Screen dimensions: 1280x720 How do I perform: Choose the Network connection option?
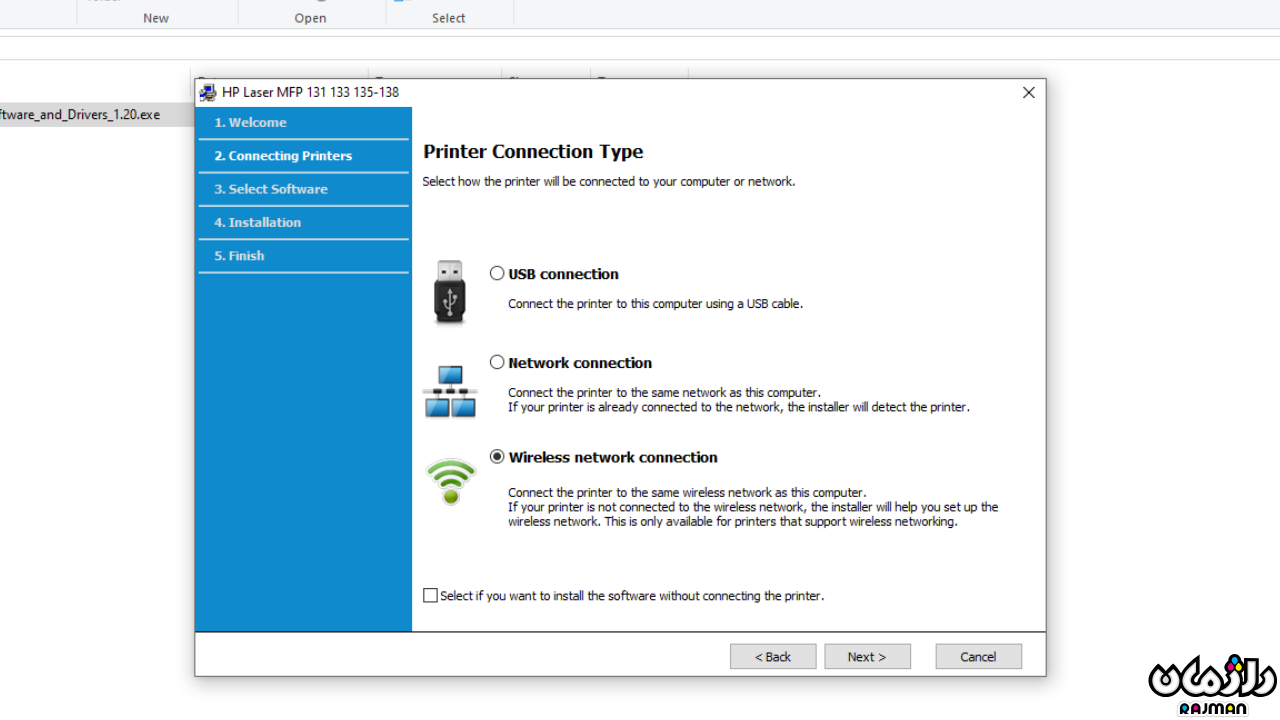pyautogui.click(x=497, y=362)
